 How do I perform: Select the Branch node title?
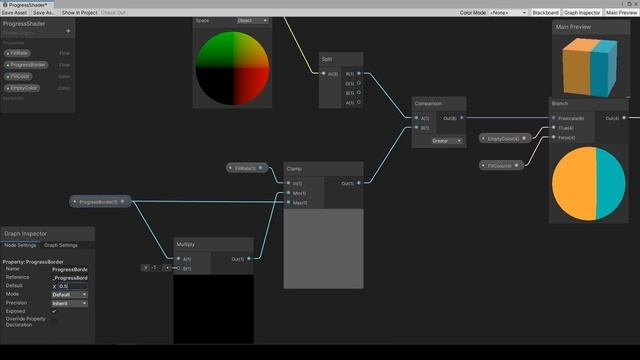560,103
